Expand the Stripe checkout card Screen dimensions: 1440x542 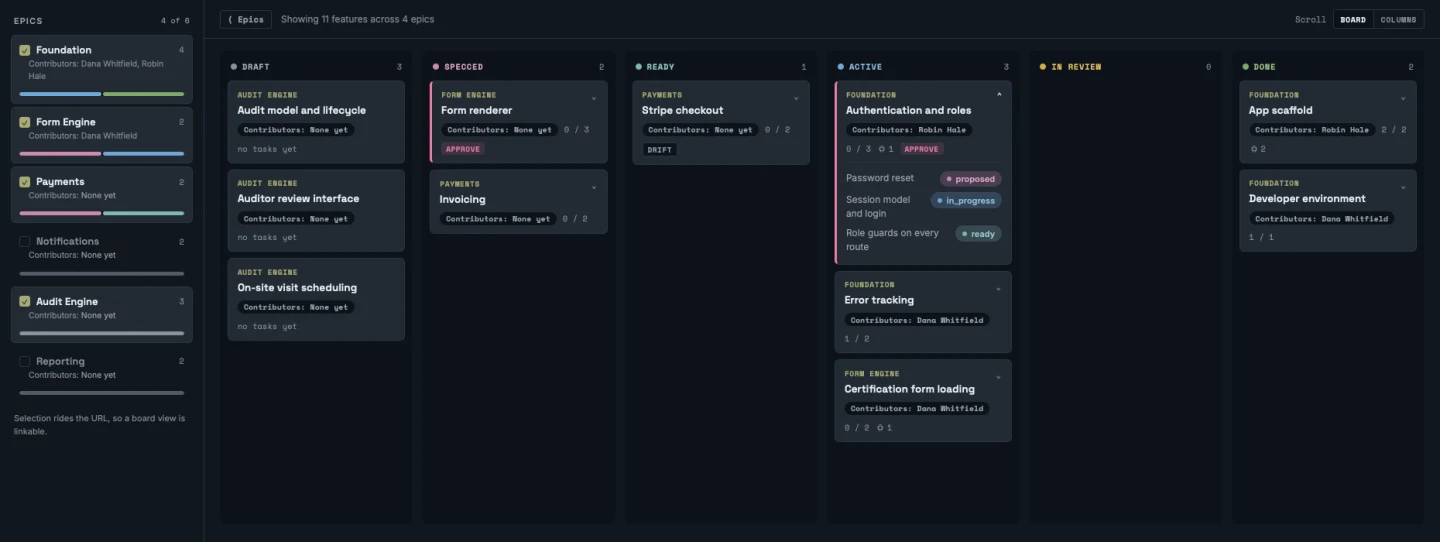click(796, 98)
